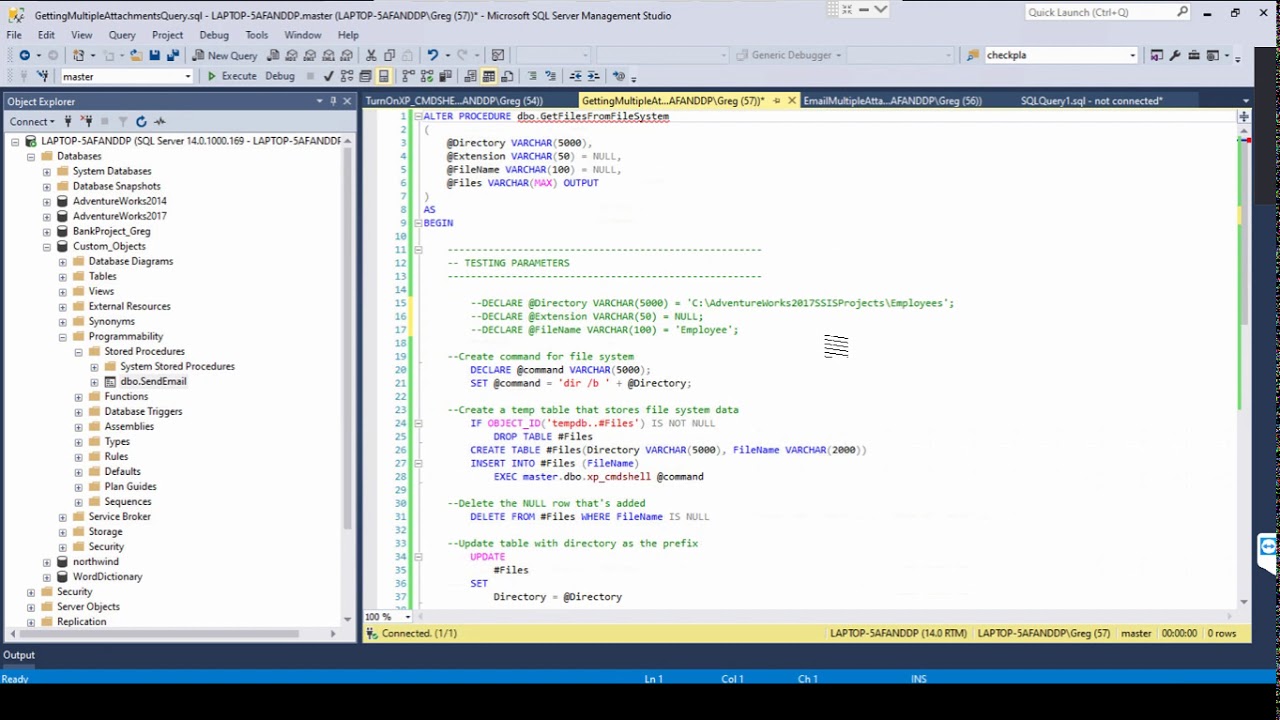The image size is (1280, 720).
Task: Click the Toolbox icon
Action: (1194, 55)
